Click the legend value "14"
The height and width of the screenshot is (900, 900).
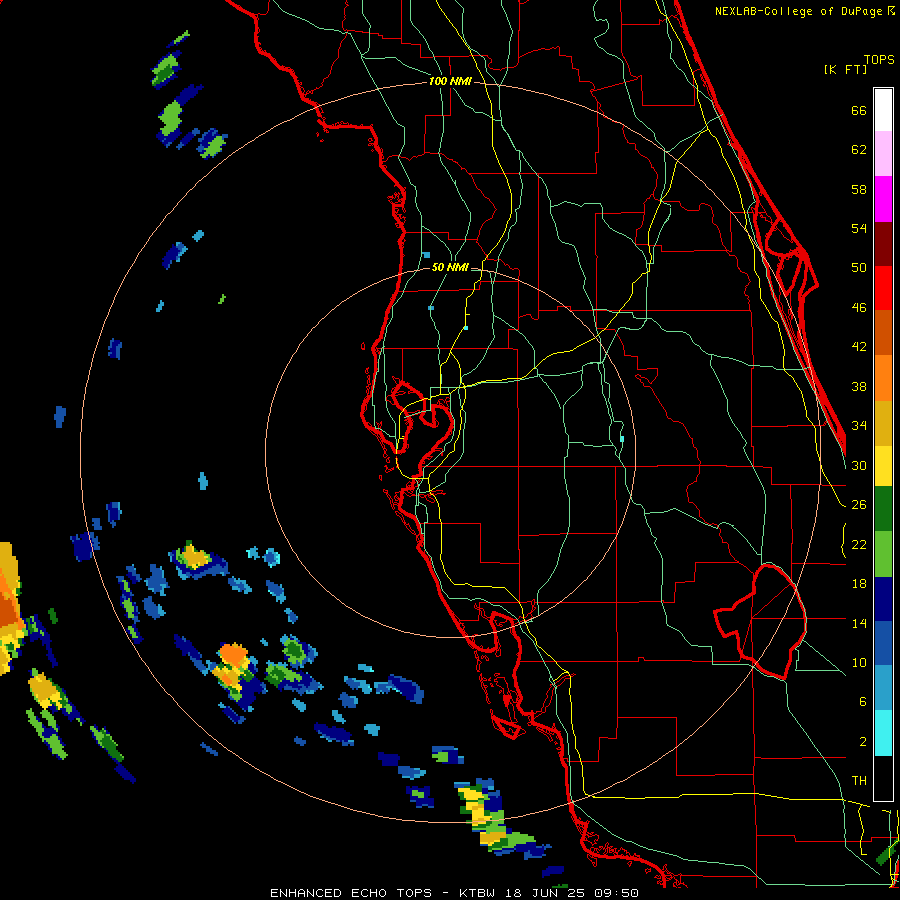[859, 623]
